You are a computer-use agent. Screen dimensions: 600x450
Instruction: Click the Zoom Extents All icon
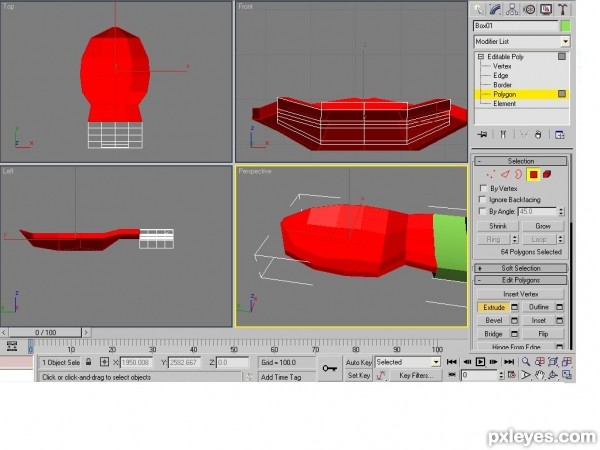(567, 362)
